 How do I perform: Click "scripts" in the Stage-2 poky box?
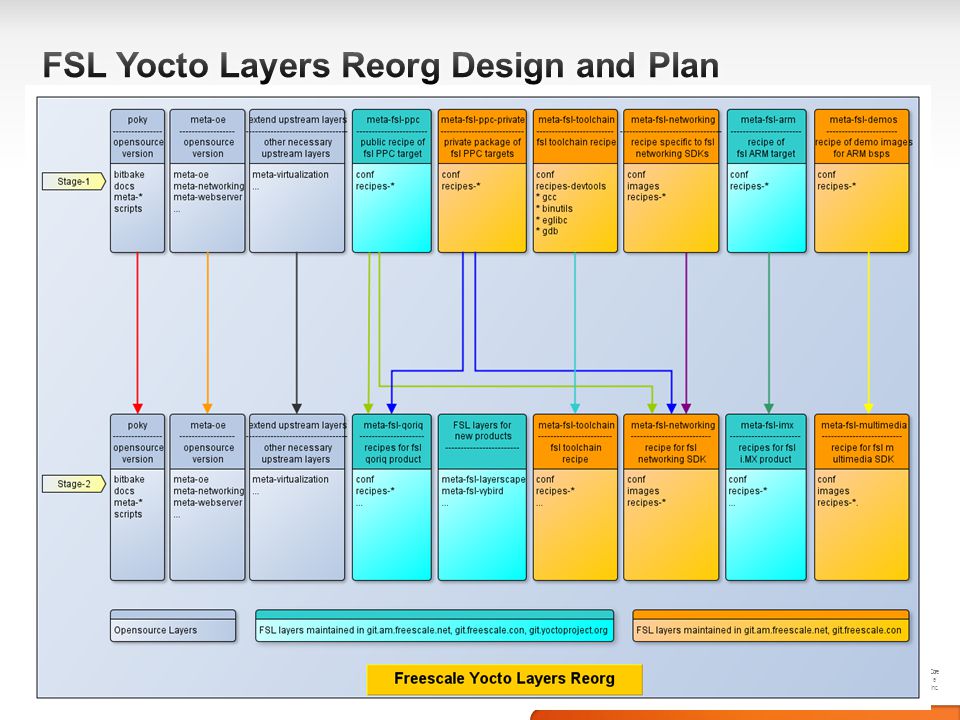(128, 514)
